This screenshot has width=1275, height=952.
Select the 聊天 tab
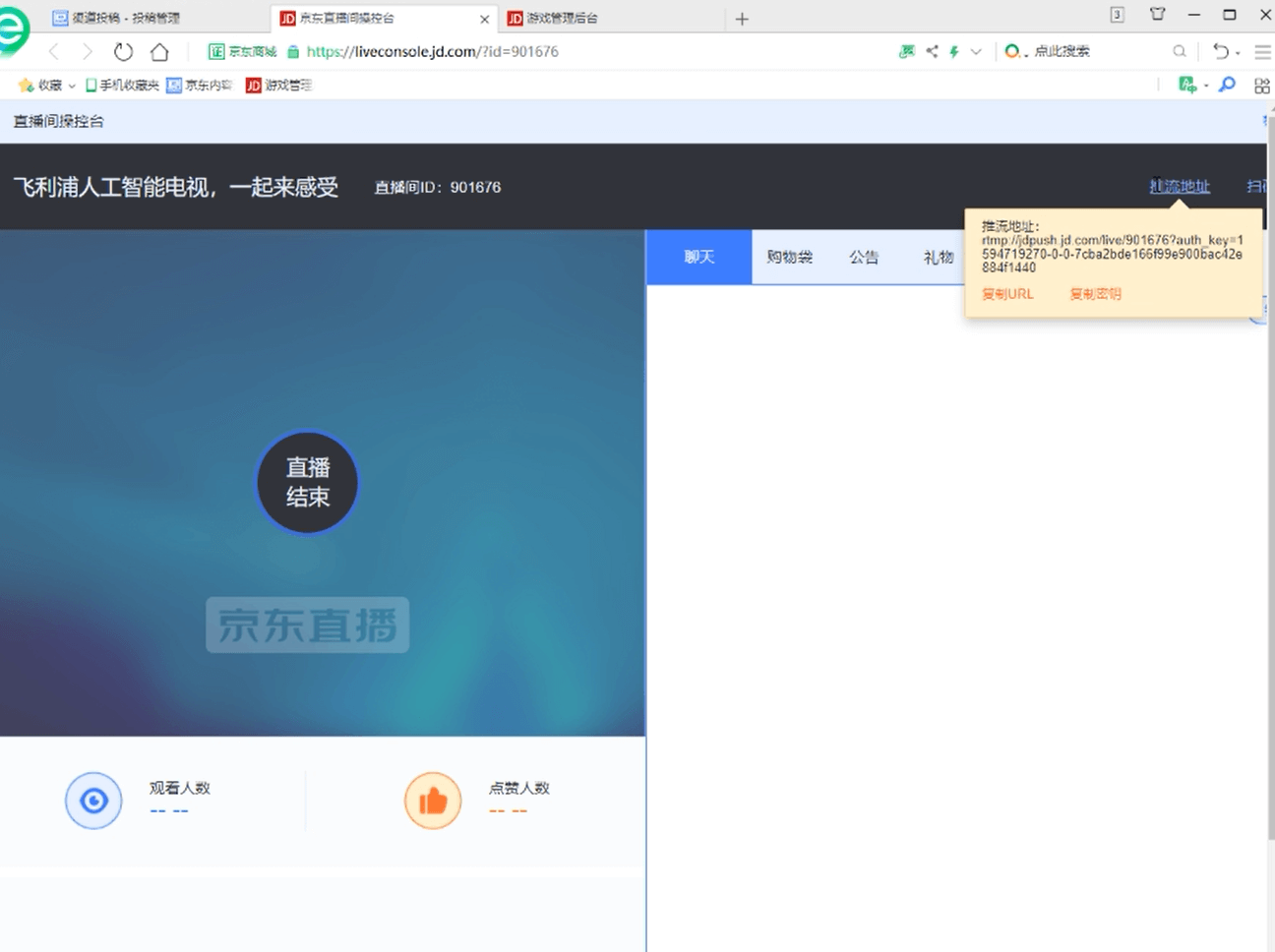pyautogui.click(x=698, y=257)
